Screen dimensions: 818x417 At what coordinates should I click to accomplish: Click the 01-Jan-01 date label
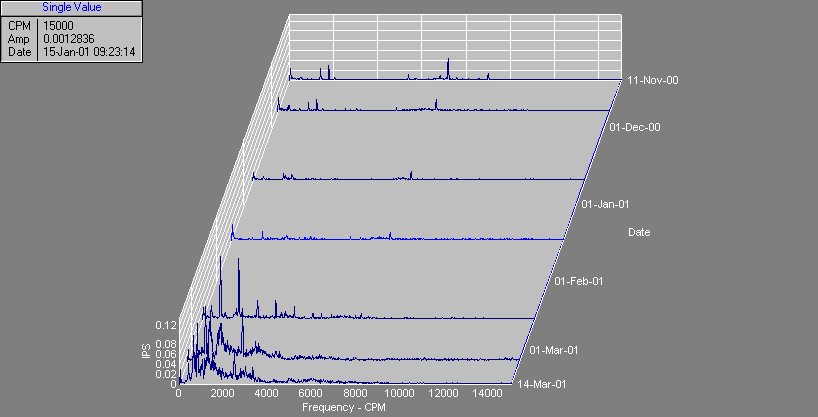605,205
